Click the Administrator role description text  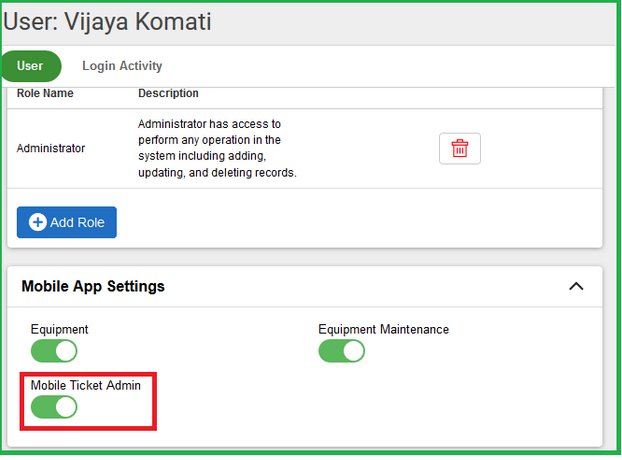coord(217,148)
